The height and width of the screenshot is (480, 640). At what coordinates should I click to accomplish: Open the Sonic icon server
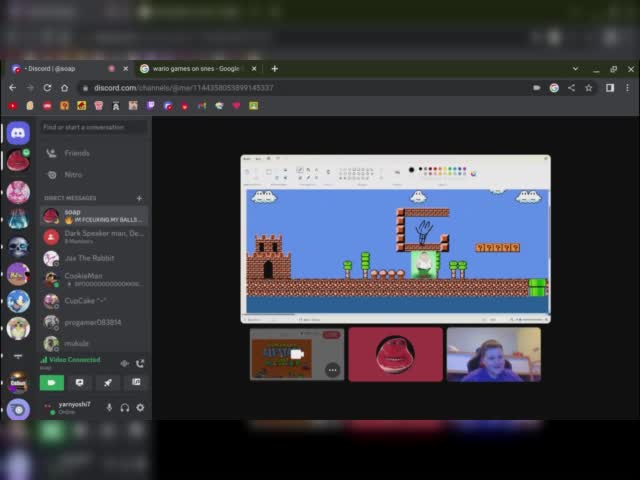coord(18,301)
